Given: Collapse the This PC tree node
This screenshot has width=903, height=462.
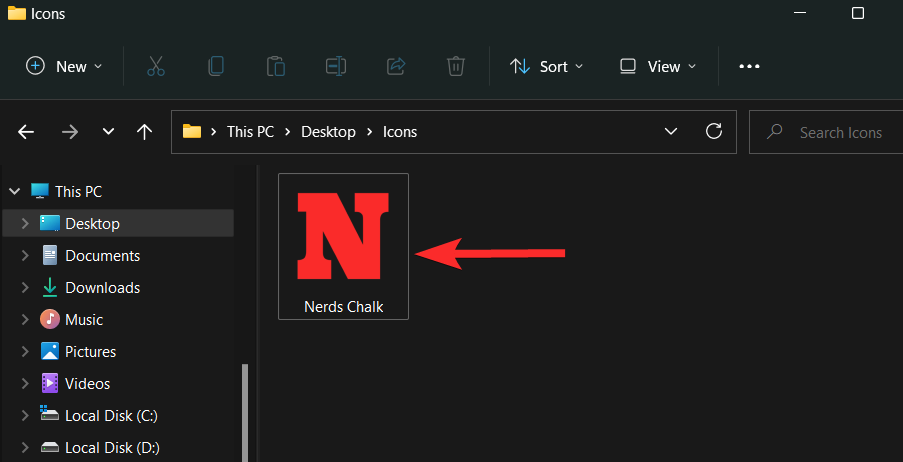Looking at the screenshot, I should click(14, 191).
